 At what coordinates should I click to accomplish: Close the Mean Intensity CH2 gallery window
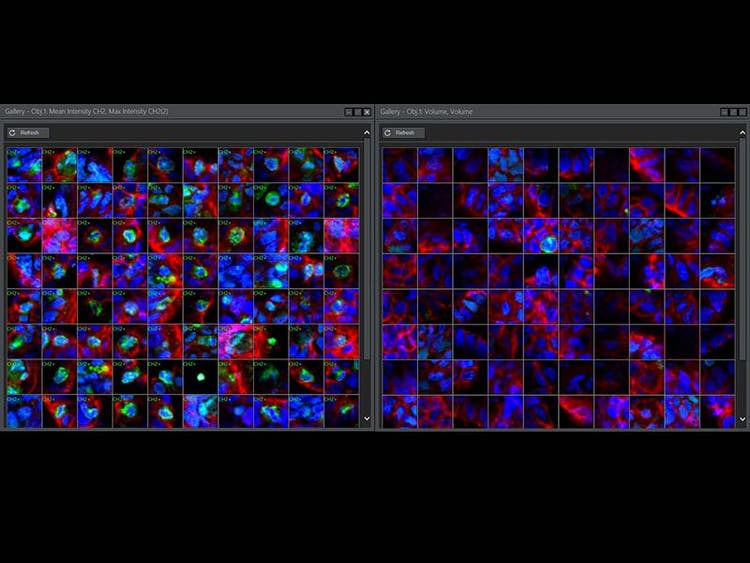pyautogui.click(x=367, y=112)
